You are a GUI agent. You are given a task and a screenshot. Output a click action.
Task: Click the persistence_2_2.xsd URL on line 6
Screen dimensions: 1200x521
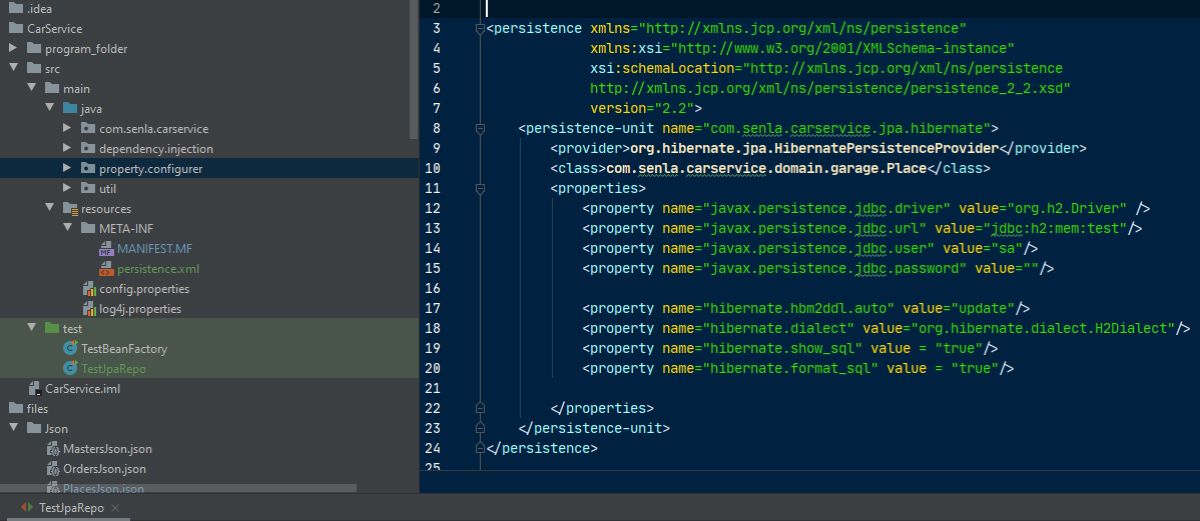831,88
